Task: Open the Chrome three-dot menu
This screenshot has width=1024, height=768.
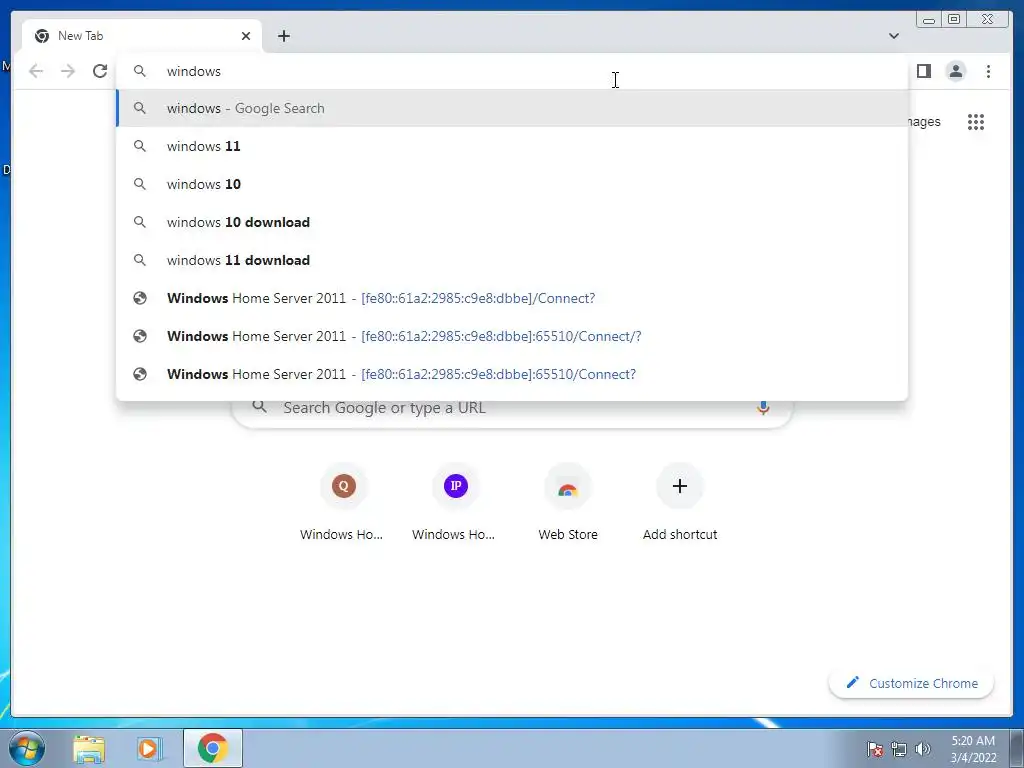Action: (x=988, y=71)
